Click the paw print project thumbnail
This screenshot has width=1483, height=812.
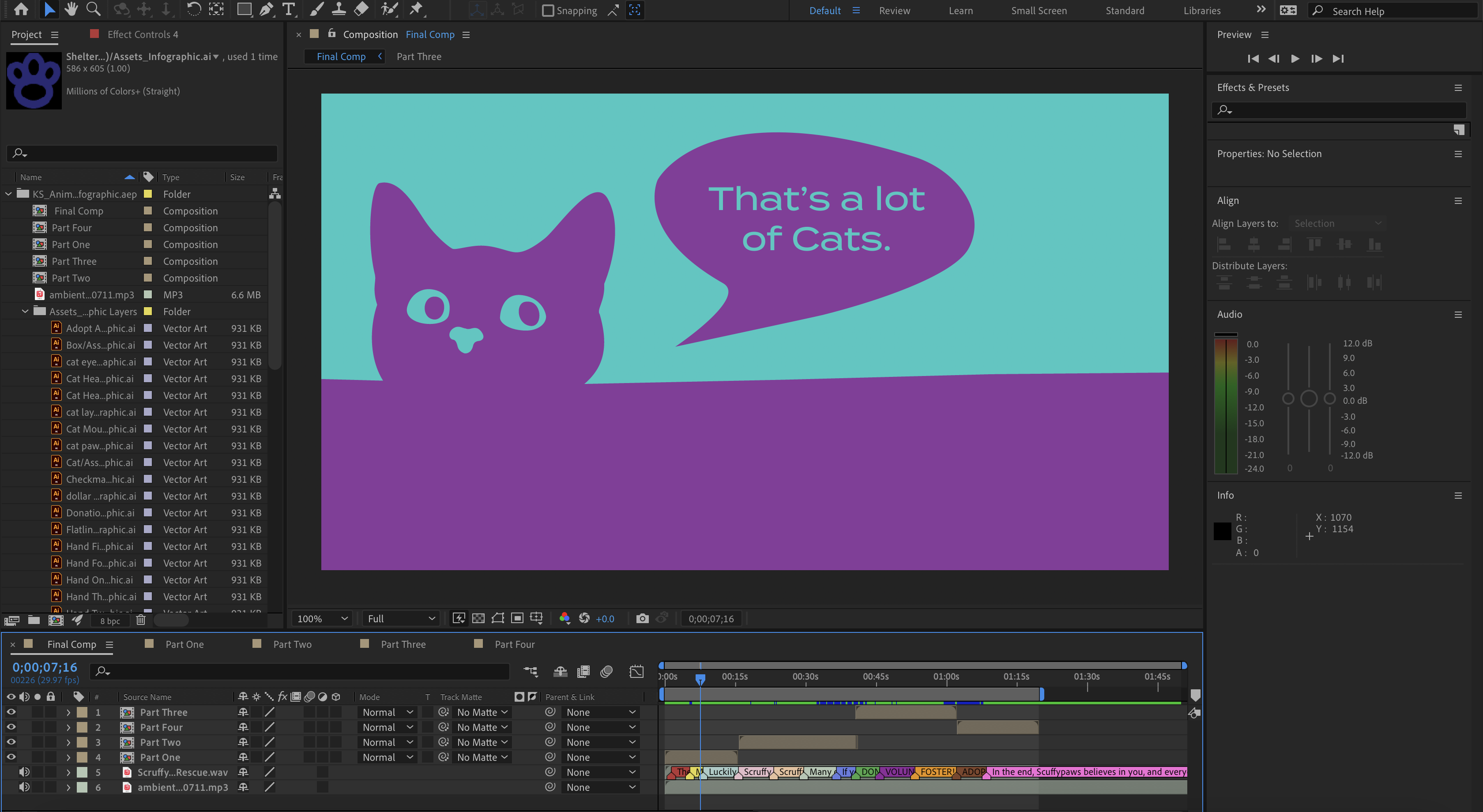[34, 81]
